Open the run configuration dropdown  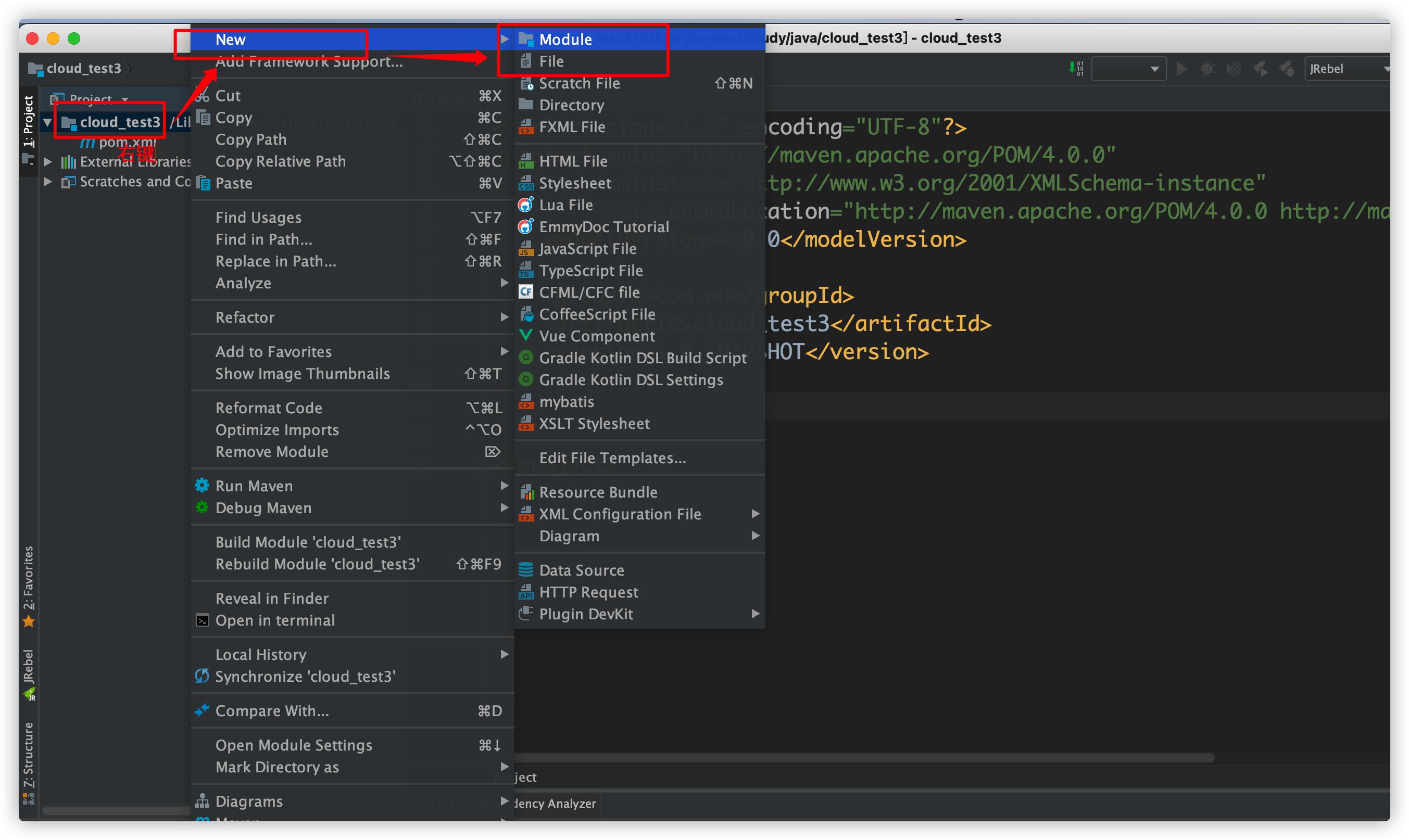(x=1129, y=69)
